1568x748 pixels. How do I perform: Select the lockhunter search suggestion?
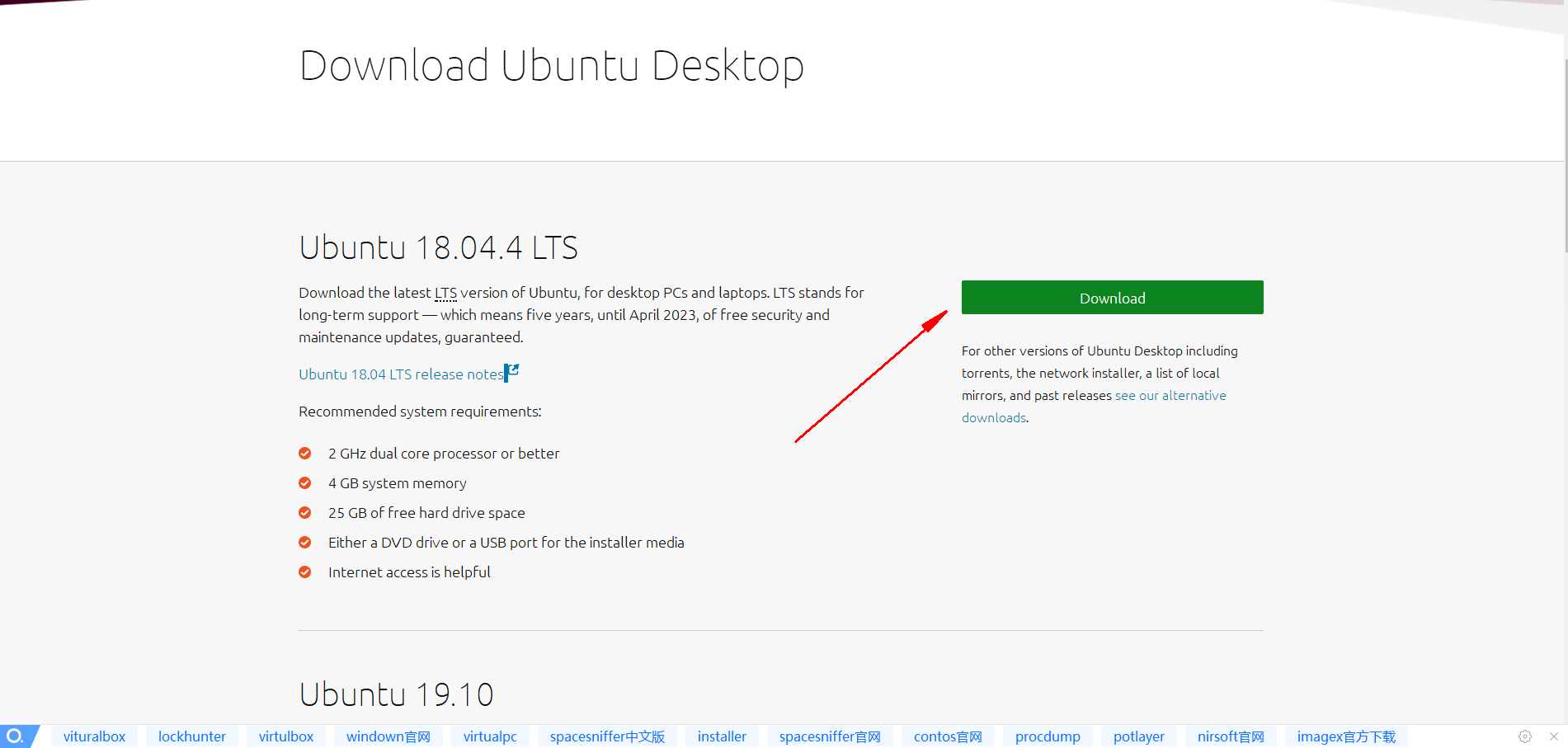(x=192, y=736)
